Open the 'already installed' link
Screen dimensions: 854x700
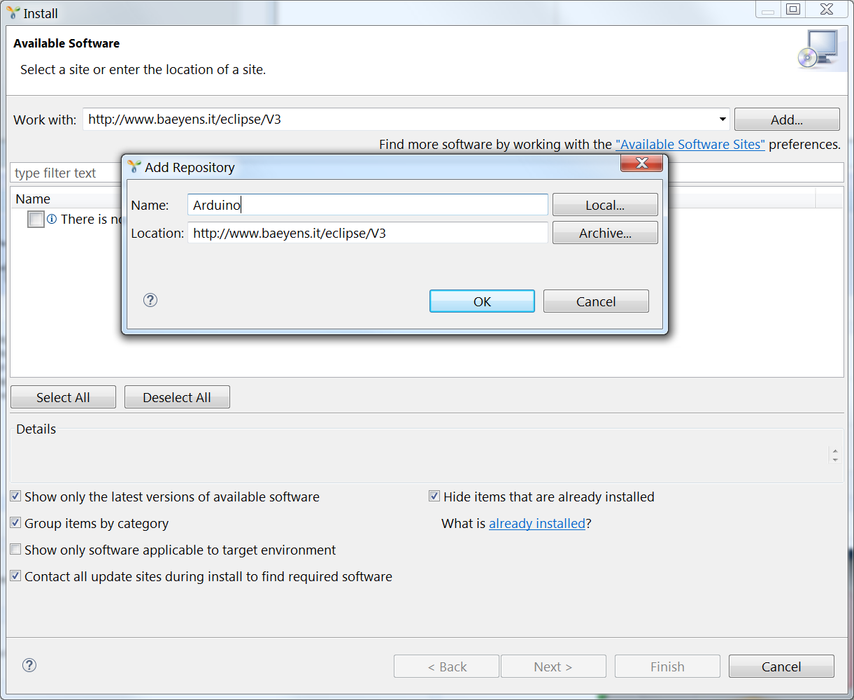[x=537, y=524]
